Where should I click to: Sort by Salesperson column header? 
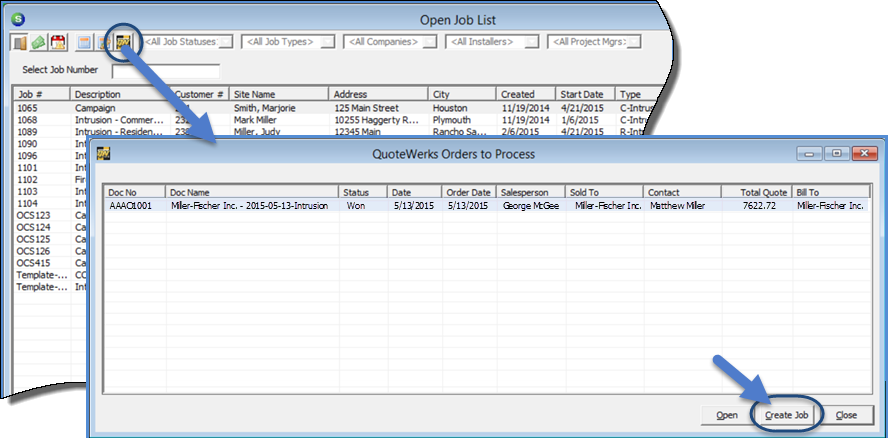(531, 192)
